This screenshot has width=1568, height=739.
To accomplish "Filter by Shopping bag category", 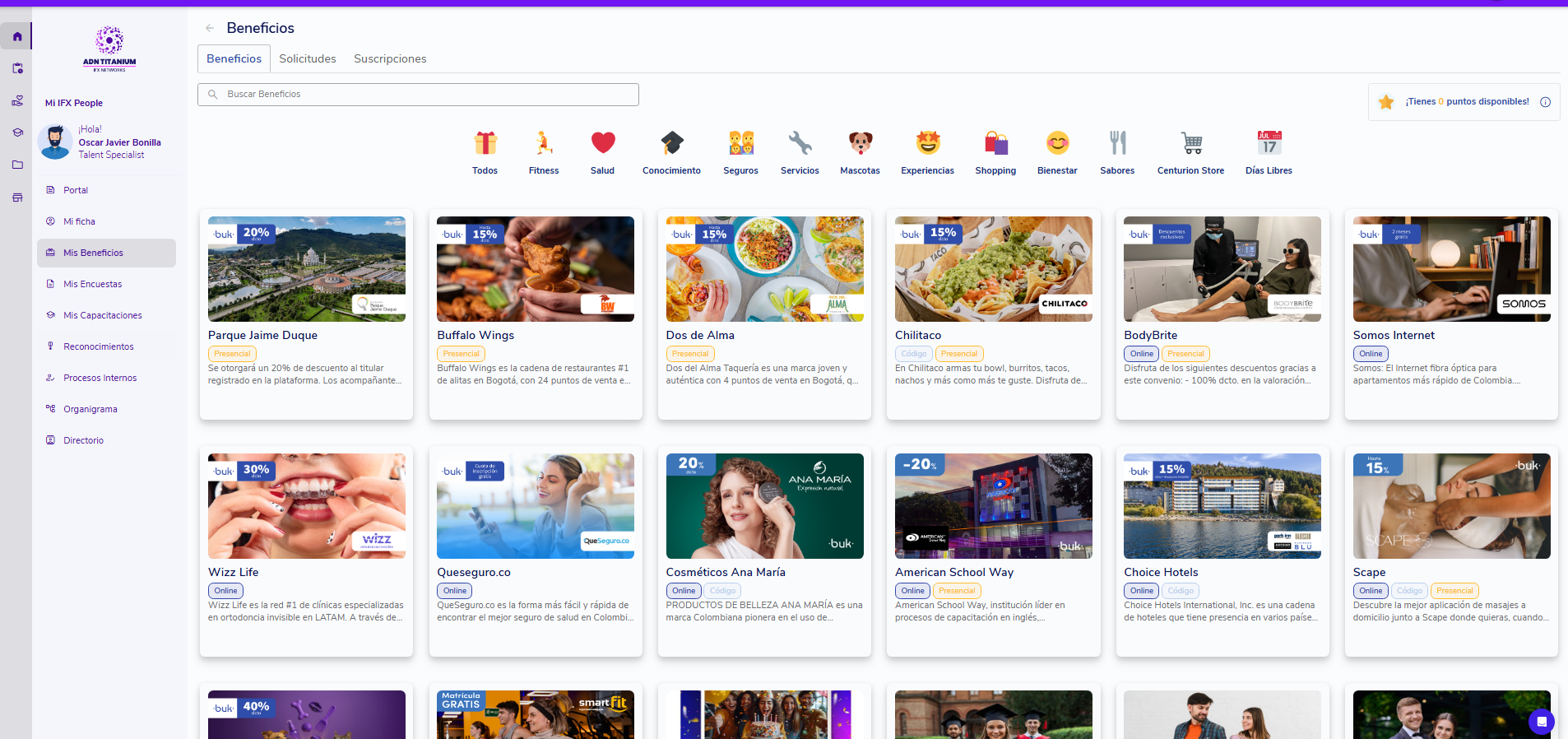I will [x=995, y=143].
